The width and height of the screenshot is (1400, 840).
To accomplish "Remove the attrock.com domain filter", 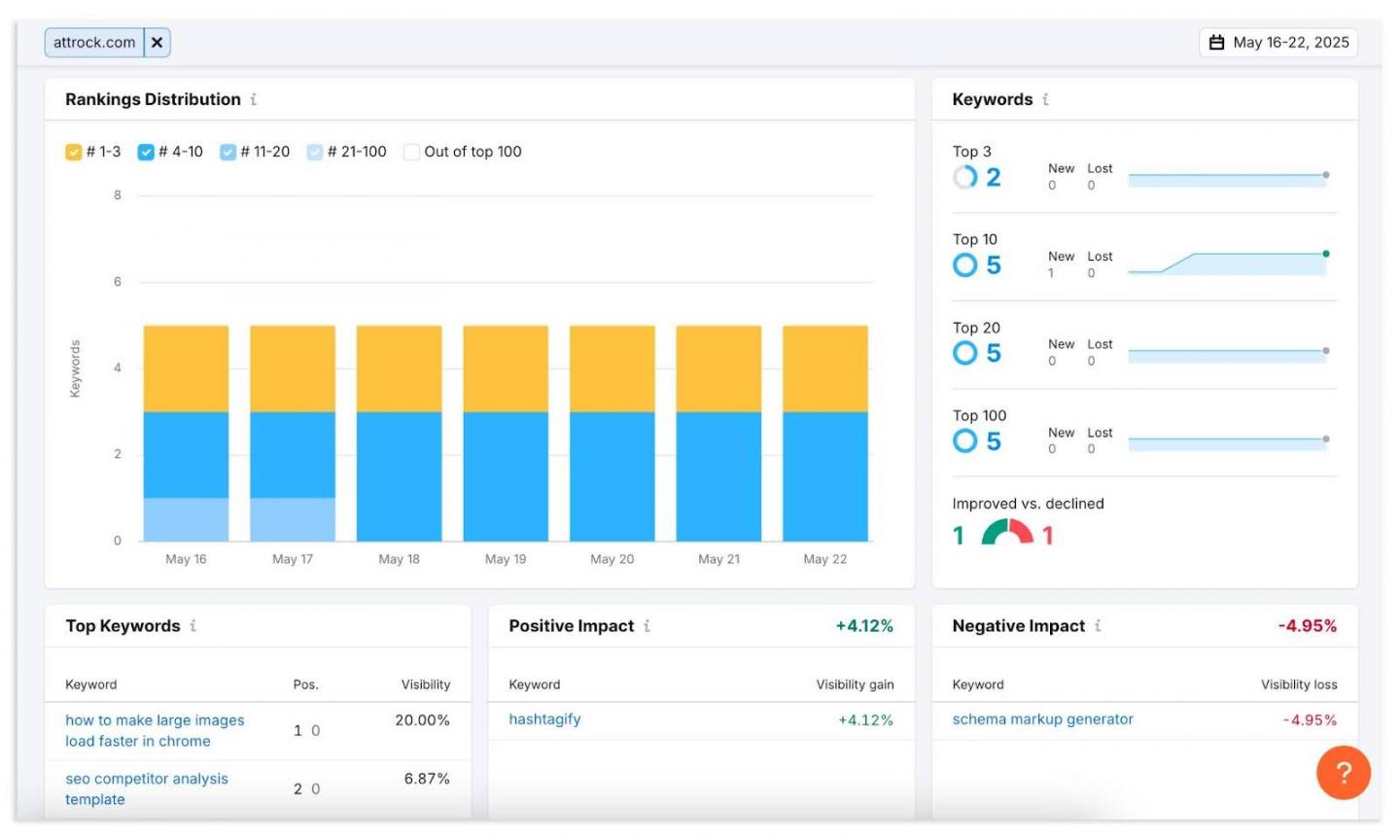I will 157,43.
